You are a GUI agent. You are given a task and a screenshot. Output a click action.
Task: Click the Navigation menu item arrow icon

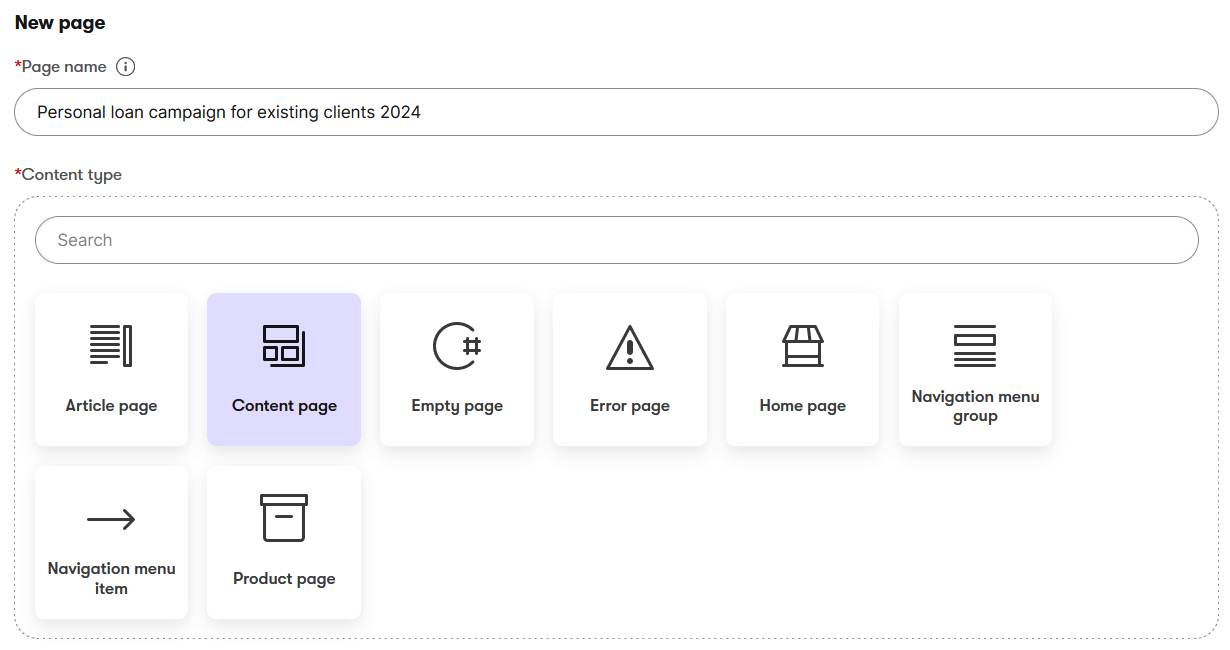pyautogui.click(x=111, y=519)
